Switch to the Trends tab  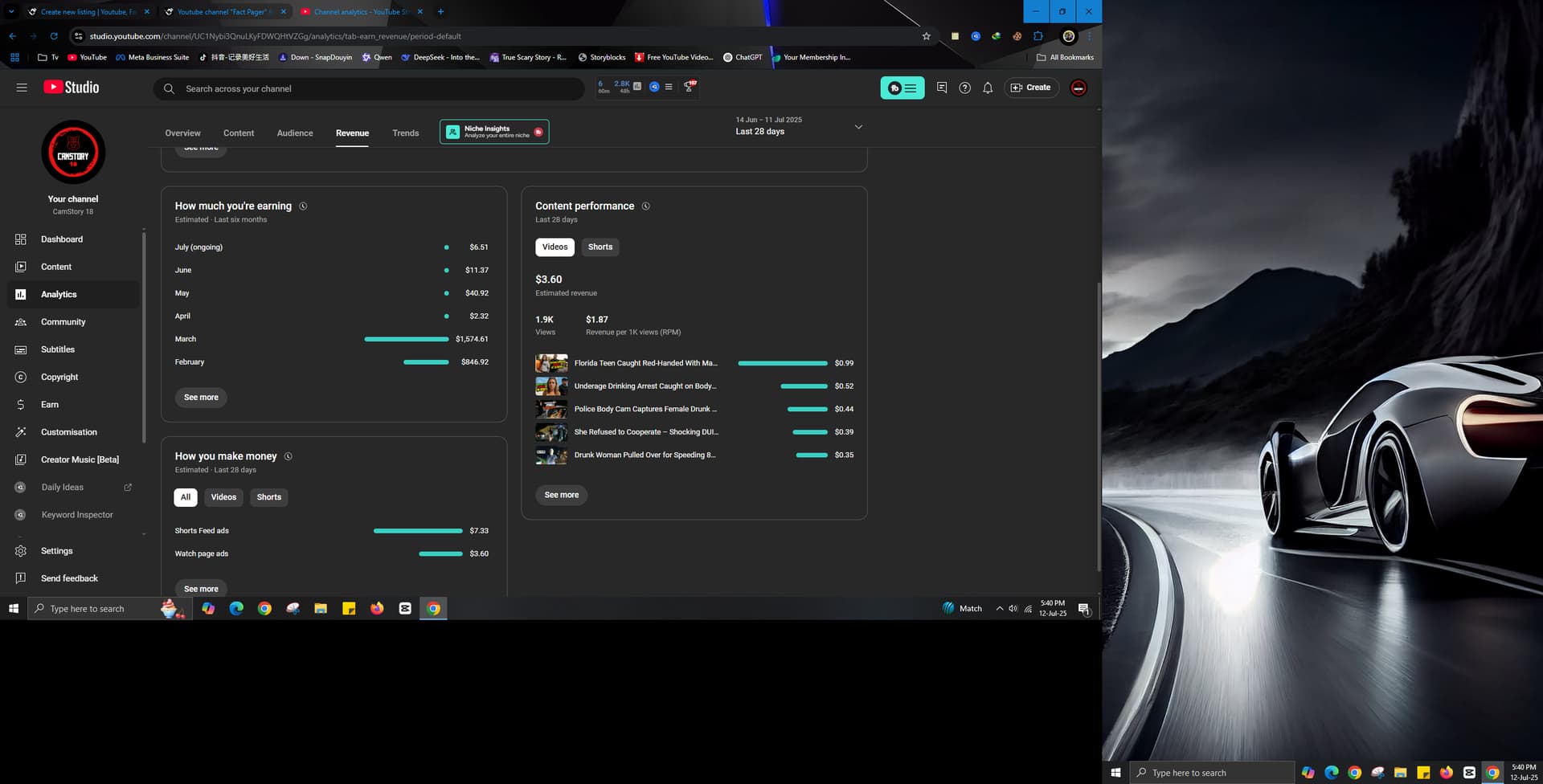click(406, 133)
